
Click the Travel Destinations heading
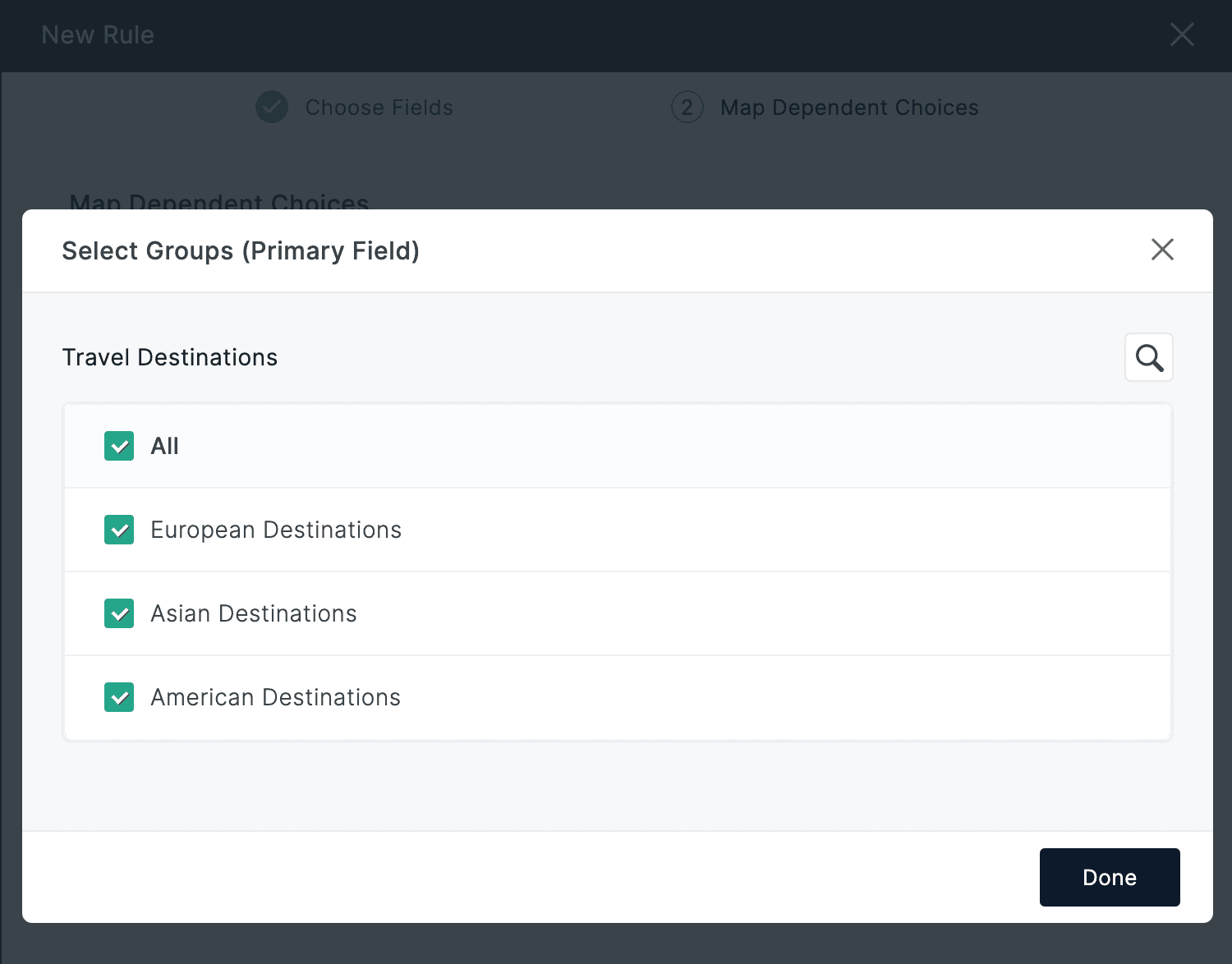(170, 357)
